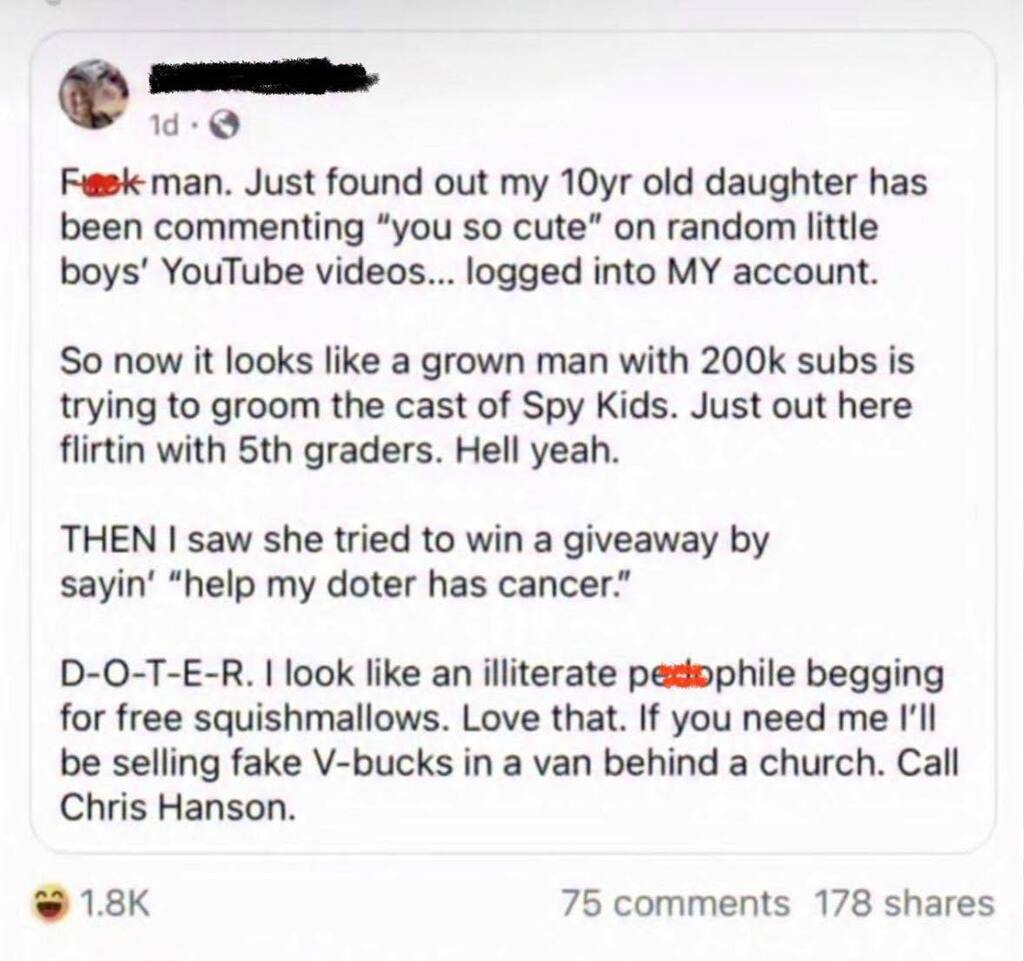This screenshot has height=961, width=1024.
Task: Open the post author's profile picture
Action: point(94,92)
